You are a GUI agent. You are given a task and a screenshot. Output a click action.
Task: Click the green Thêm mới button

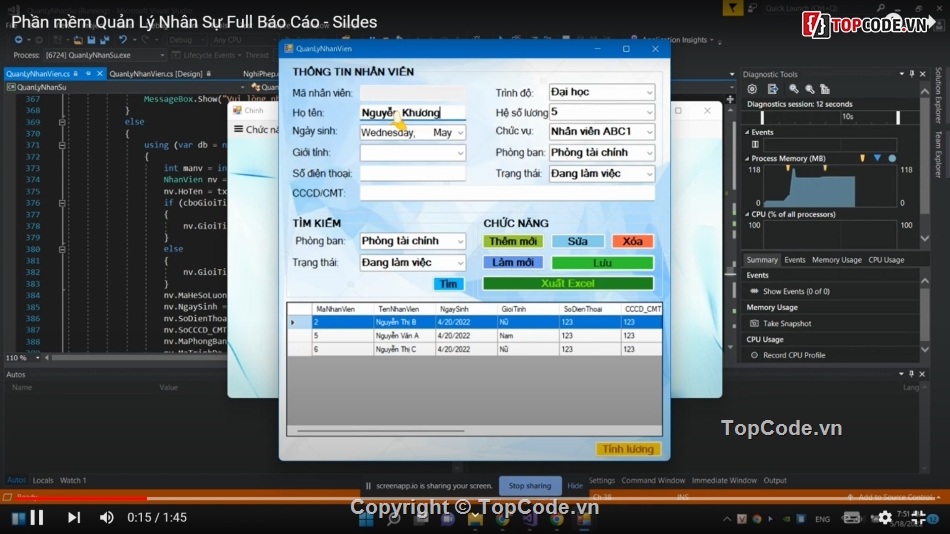514,241
